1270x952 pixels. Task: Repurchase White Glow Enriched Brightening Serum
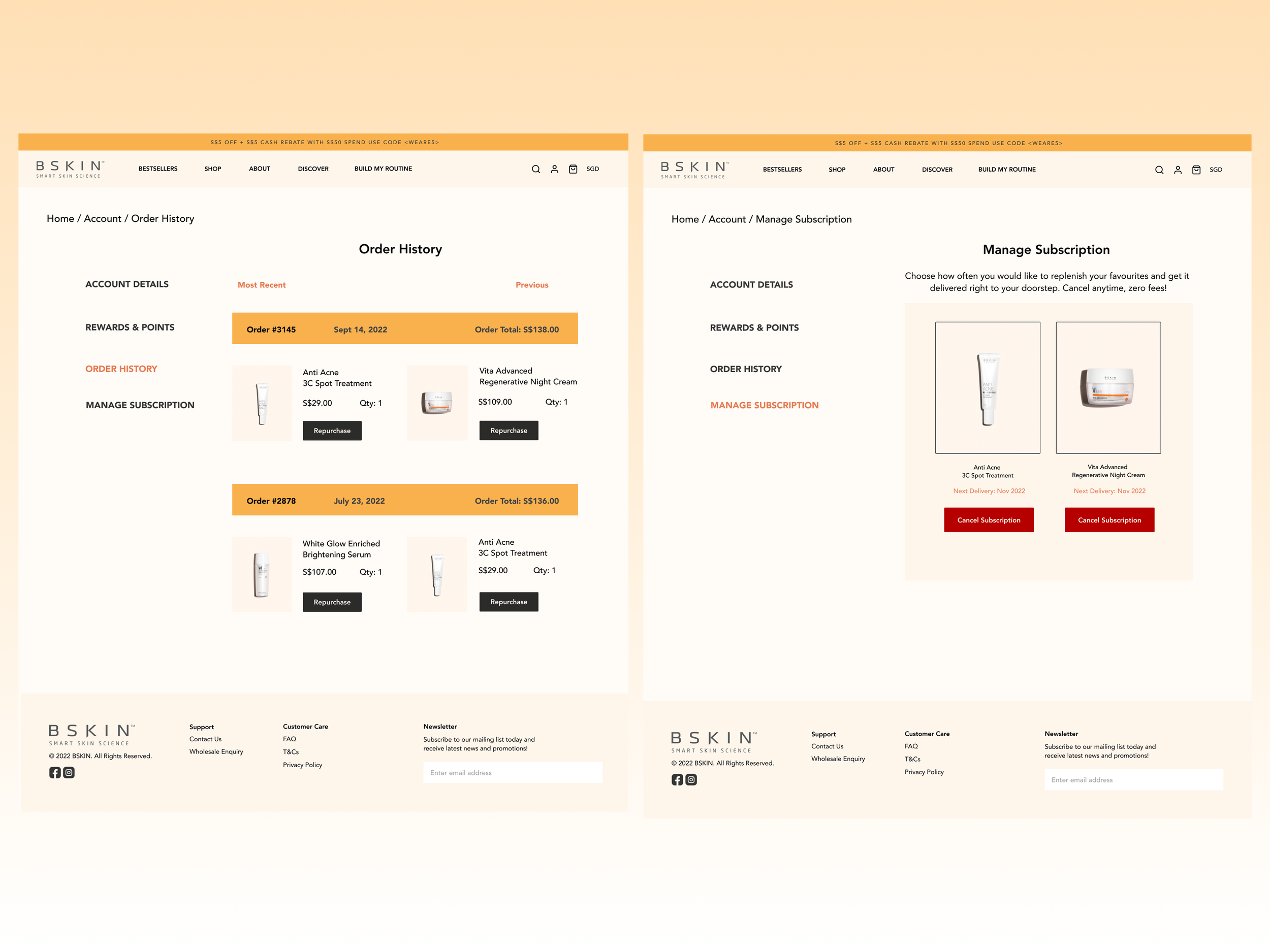point(332,602)
